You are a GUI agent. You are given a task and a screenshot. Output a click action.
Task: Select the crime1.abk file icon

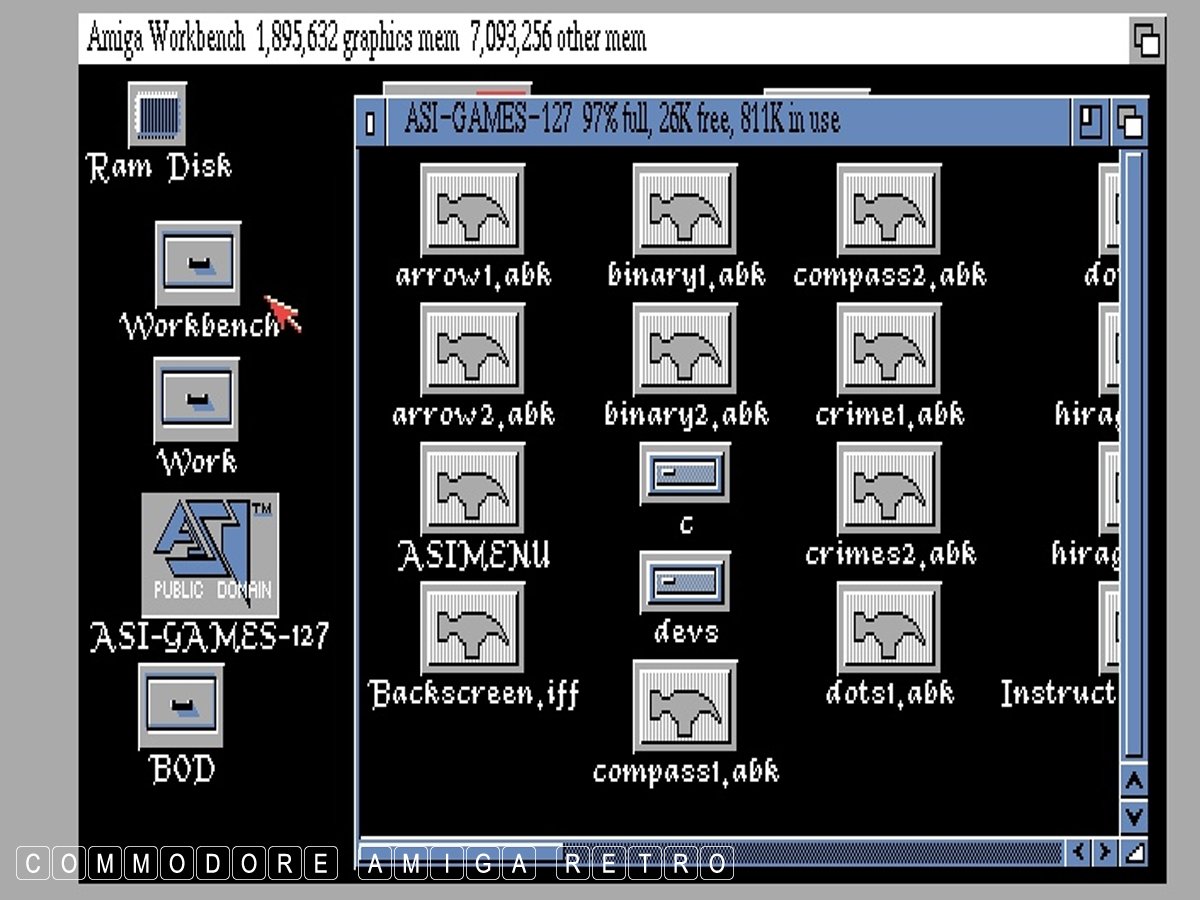click(889, 352)
